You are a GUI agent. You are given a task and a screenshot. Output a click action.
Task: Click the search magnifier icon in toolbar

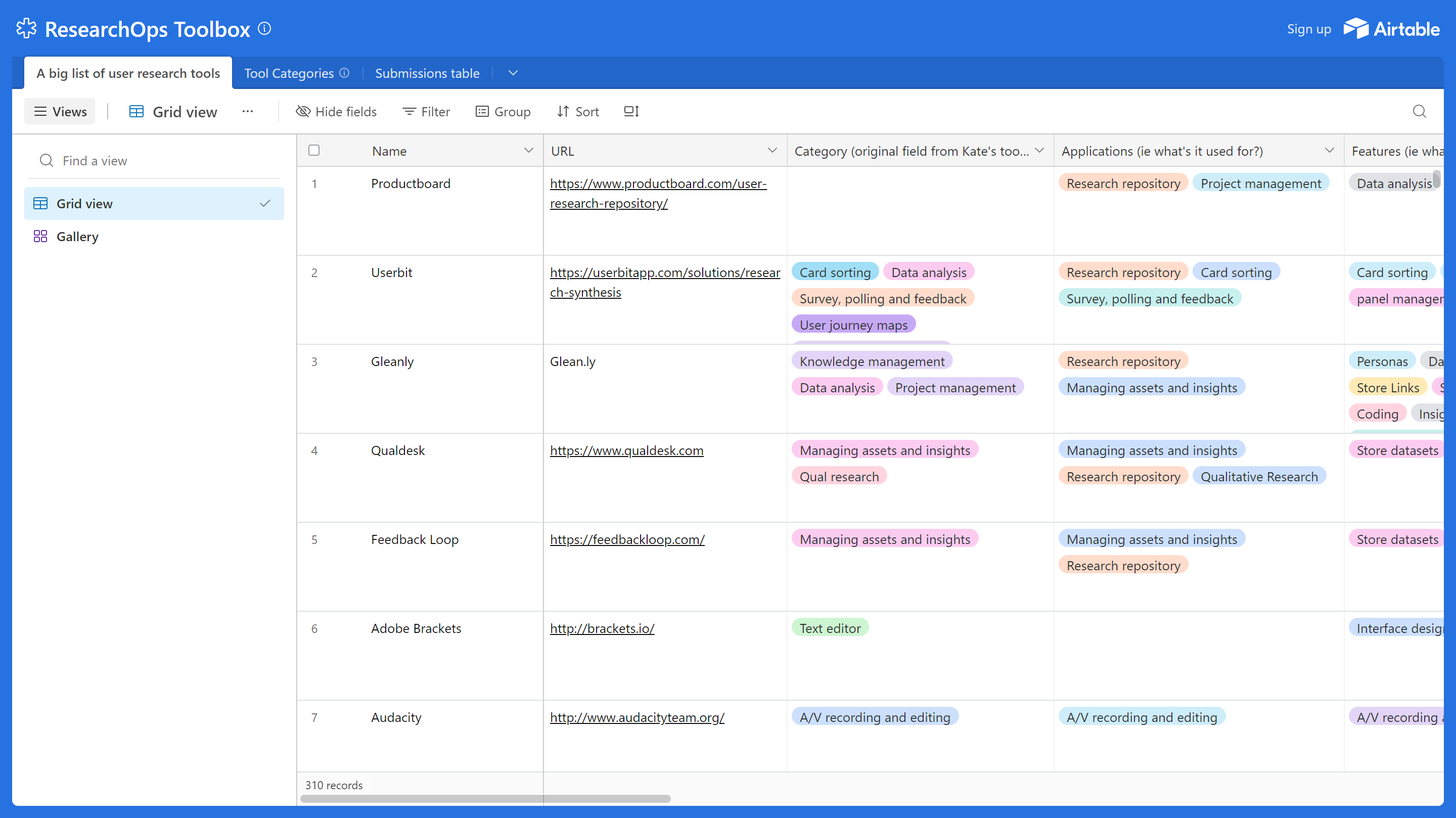pos(1419,111)
